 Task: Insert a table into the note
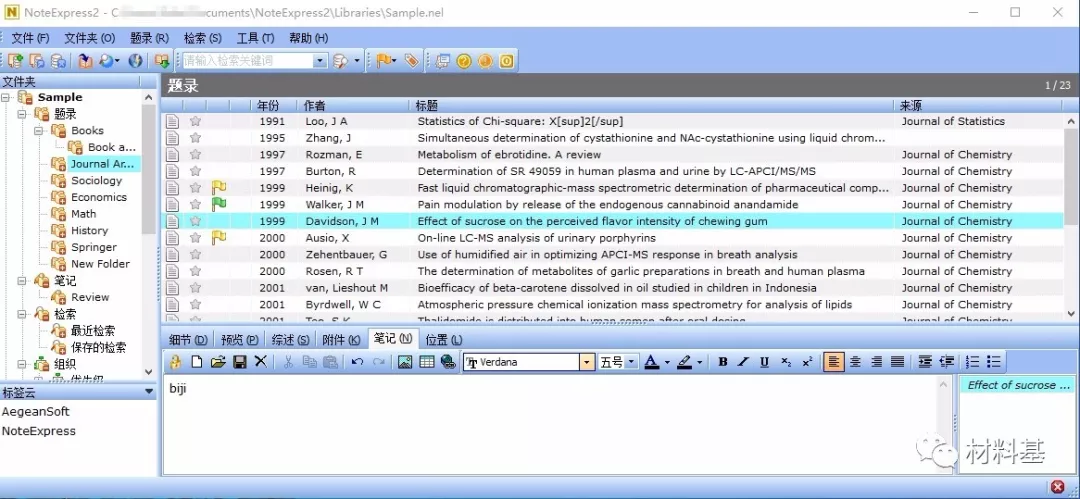click(x=427, y=362)
